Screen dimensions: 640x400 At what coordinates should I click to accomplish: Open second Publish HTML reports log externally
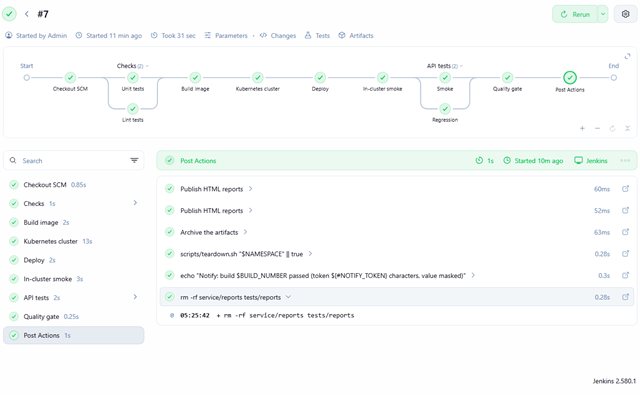[625, 210]
